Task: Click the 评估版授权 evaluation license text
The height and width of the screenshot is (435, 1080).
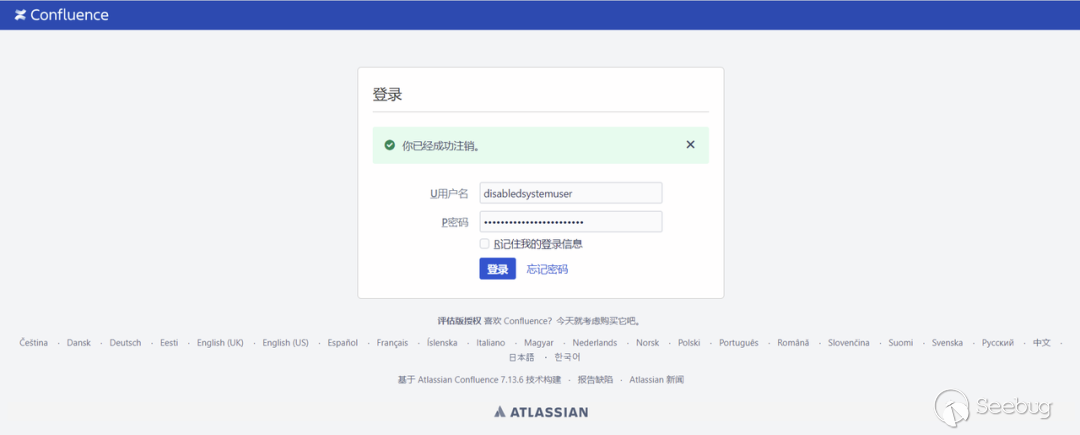Action: [458, 321]
